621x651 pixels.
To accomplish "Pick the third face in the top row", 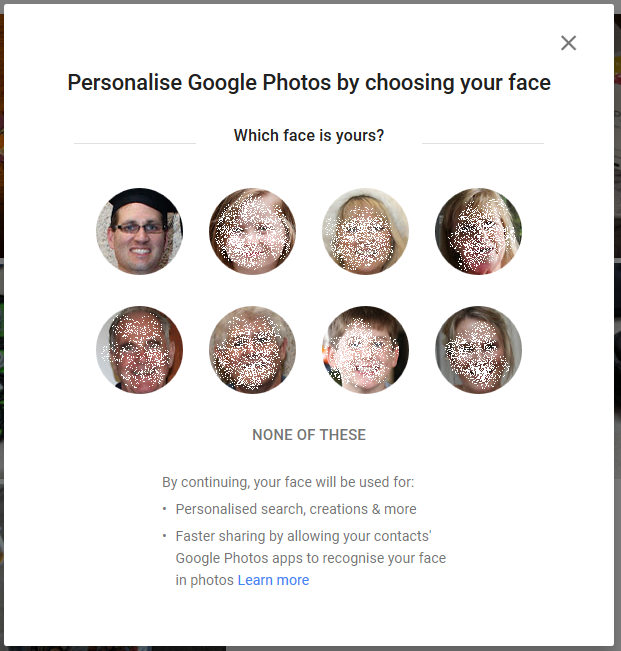I will point(365,231).
